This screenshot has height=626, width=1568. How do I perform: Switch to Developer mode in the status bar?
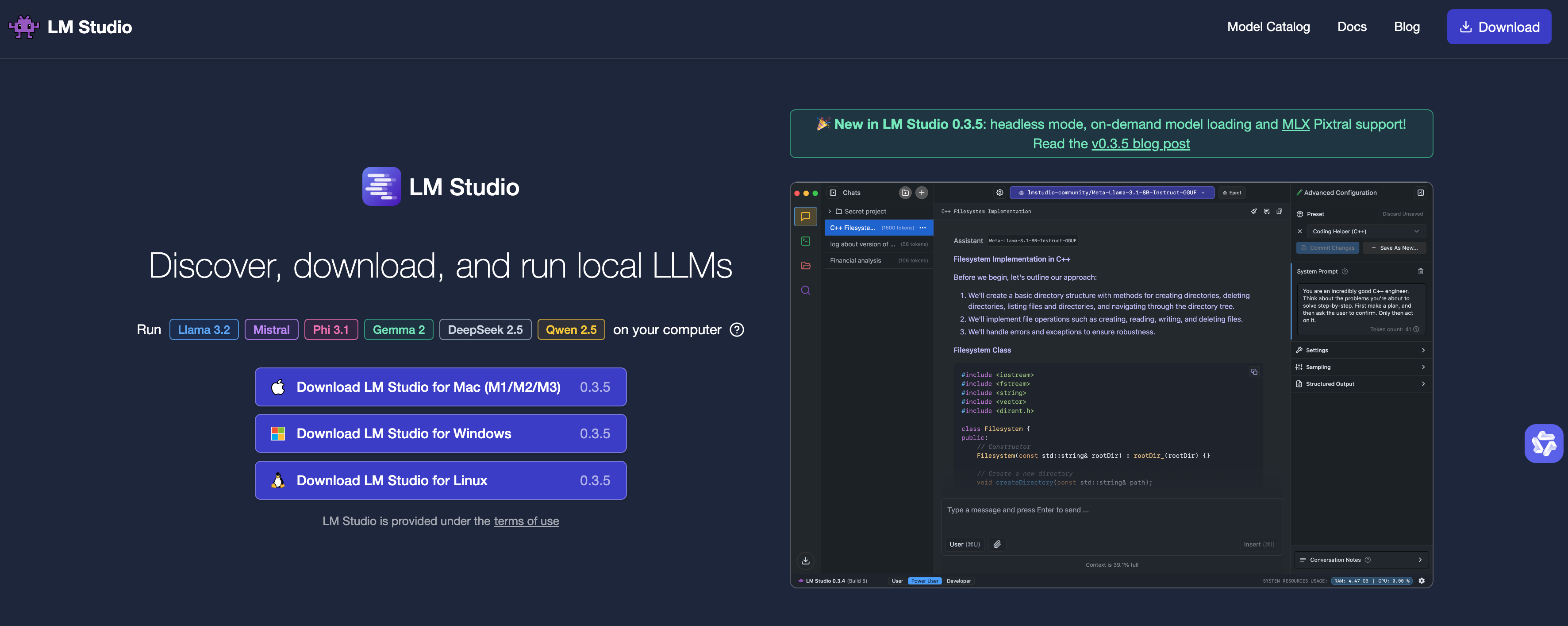point(959,581)
